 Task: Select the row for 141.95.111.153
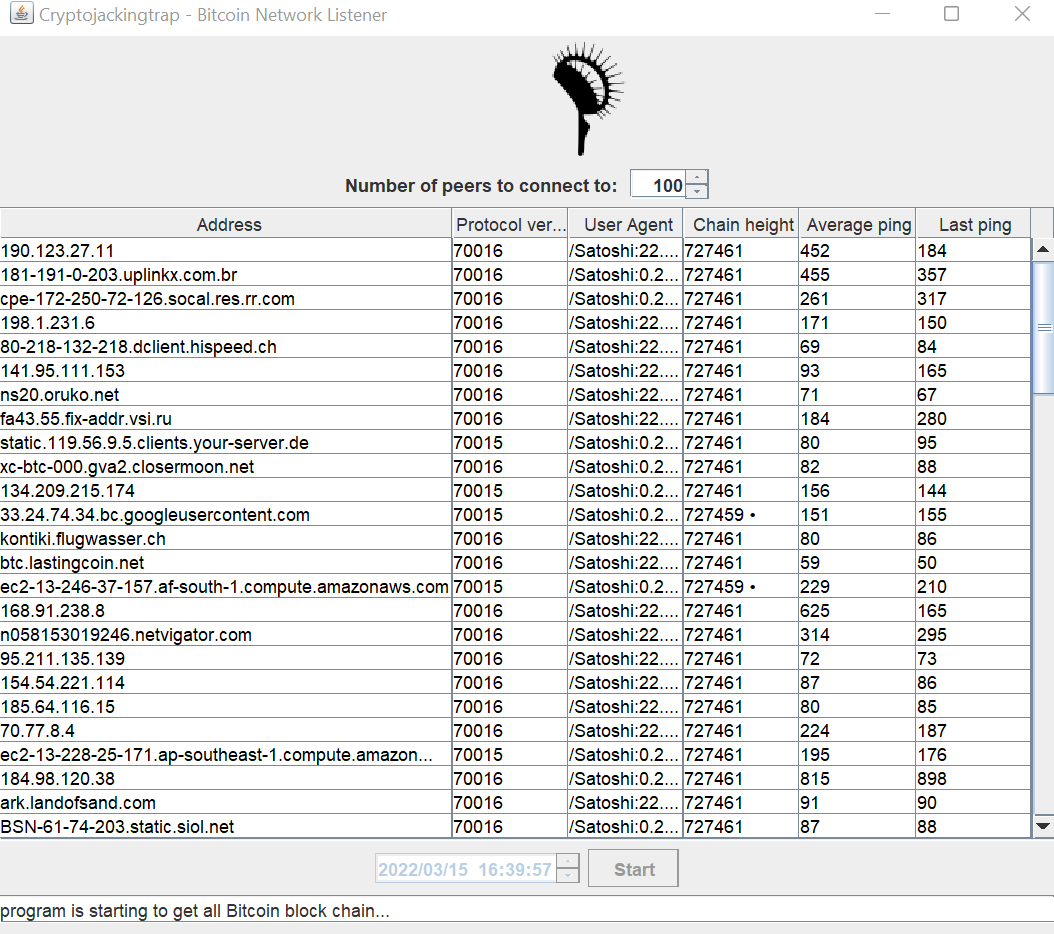[x=515, y=371]
